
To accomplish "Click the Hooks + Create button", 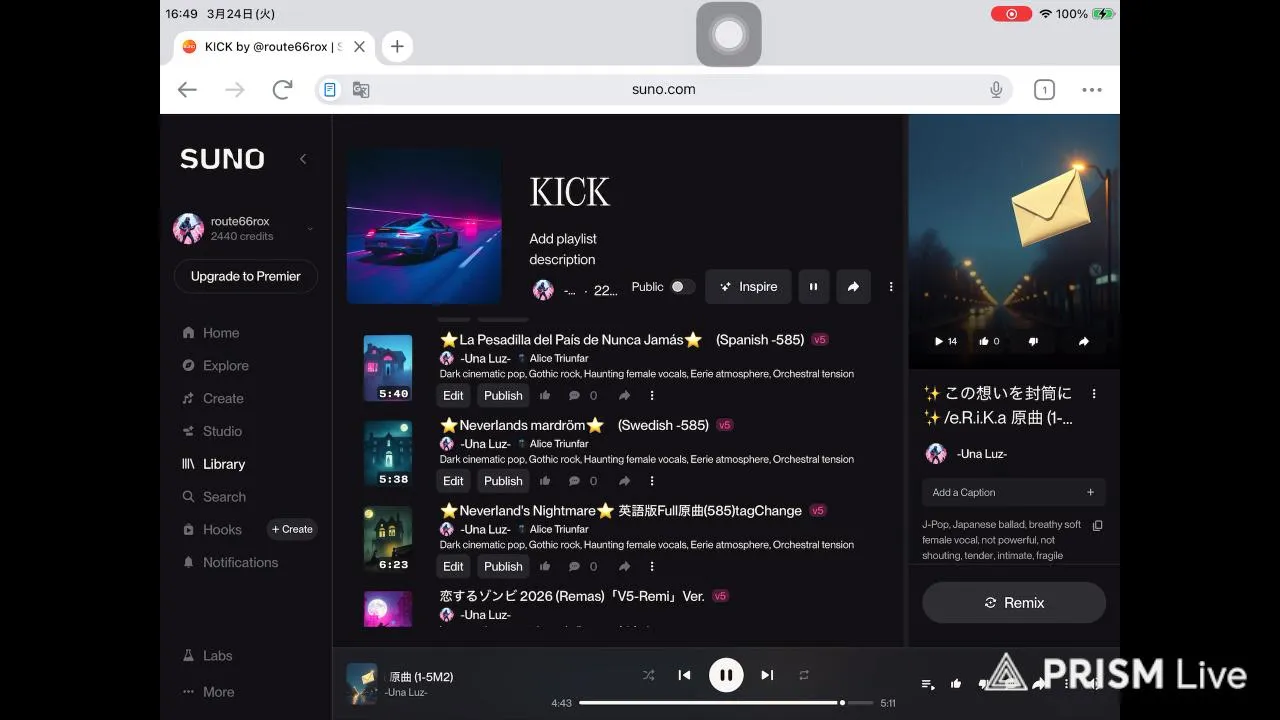I will (292, 530).
